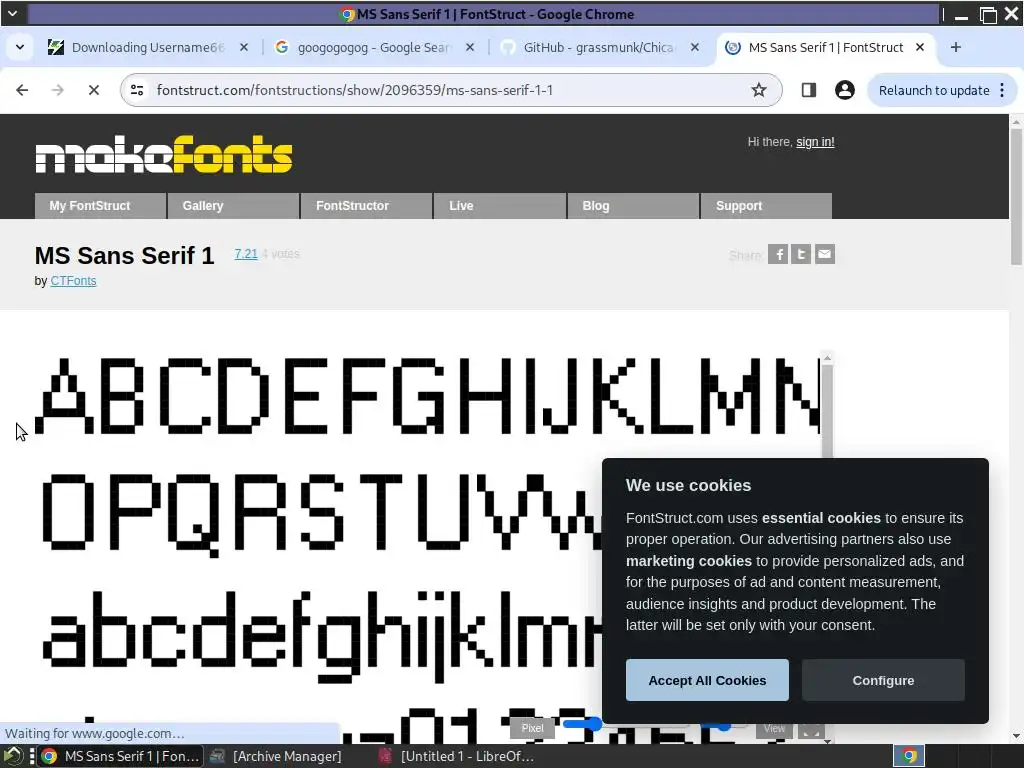
Task: Stop page loading with X button
Action: [93, 90]
